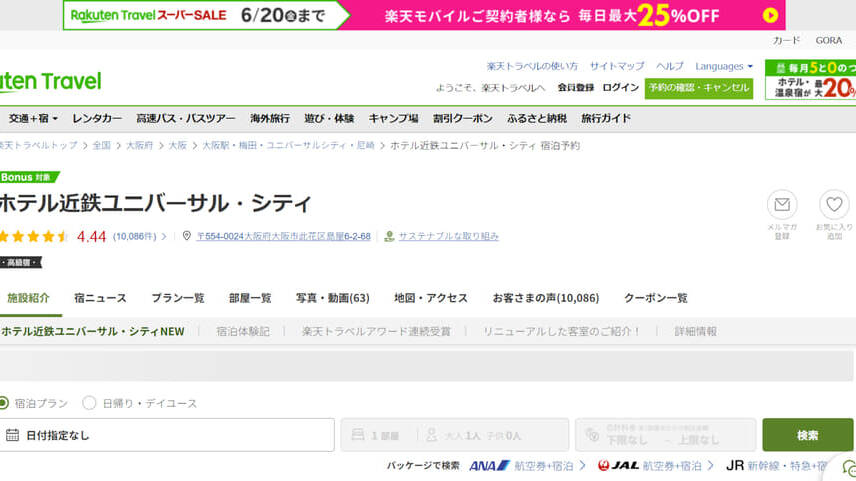Click the sustainability leaf icon
856x481 pixels.
tap(389, 236)
